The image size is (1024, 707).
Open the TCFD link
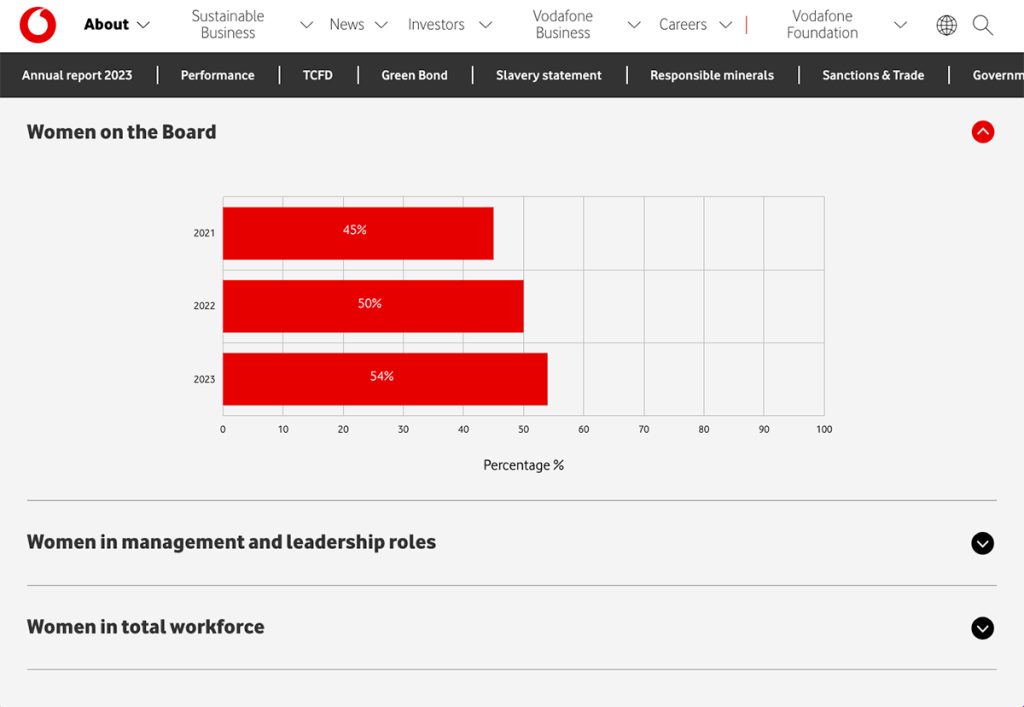click(x=317, y=75)
